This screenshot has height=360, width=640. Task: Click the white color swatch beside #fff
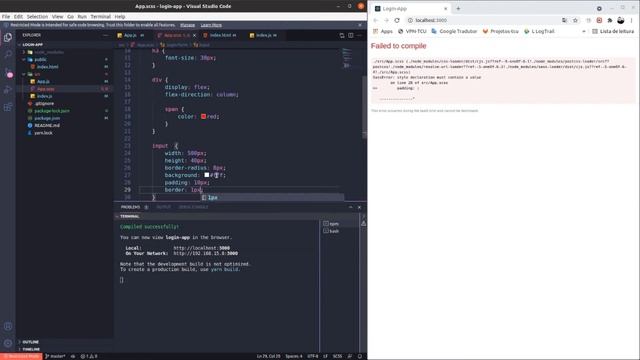pyautogui.click(x=207, y=175)
